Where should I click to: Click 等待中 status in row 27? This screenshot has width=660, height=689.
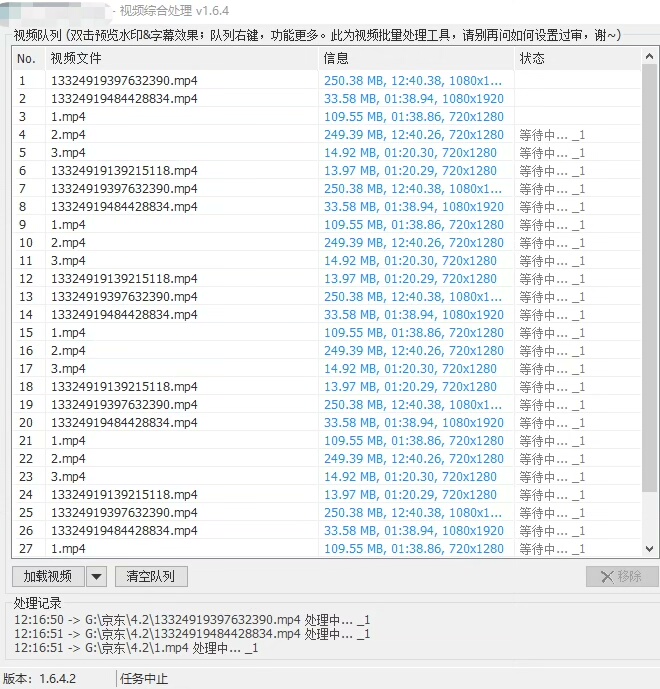(x=552, y=549)
